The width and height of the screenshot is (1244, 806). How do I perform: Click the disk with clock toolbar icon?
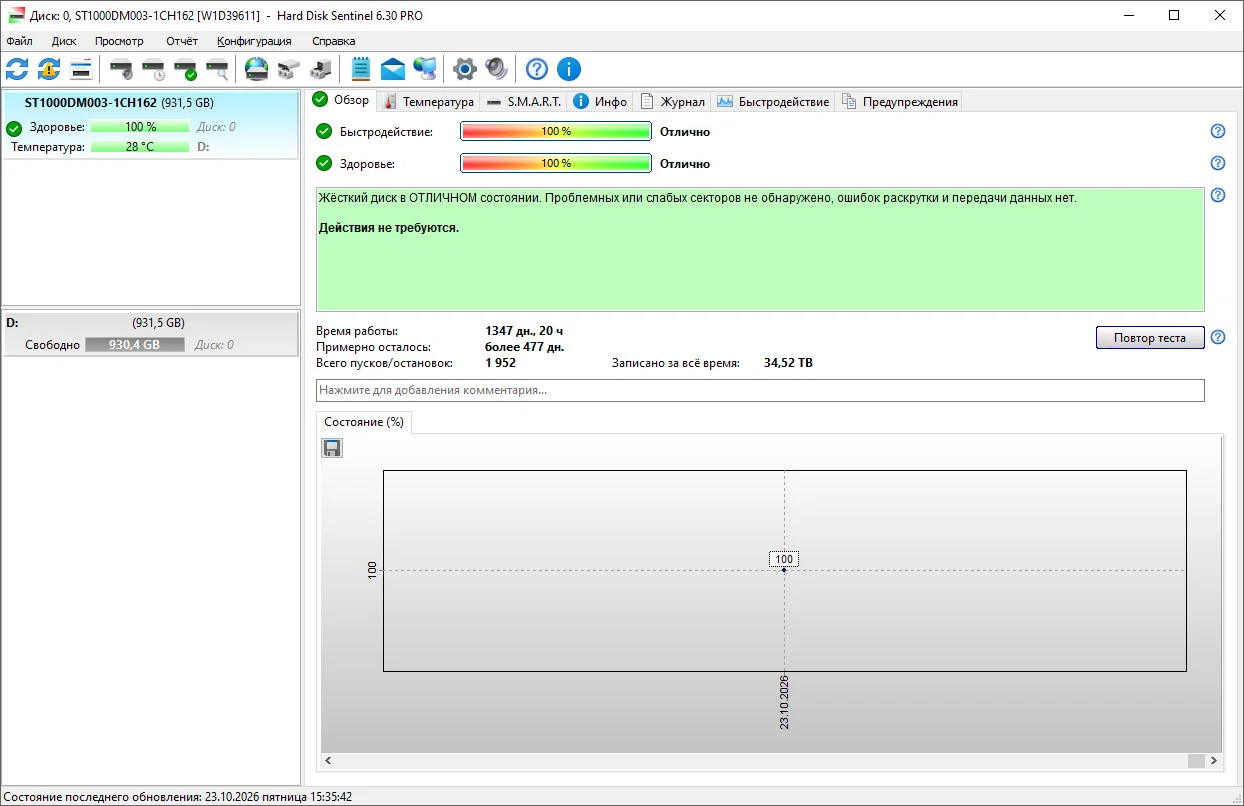click(153, 69)
